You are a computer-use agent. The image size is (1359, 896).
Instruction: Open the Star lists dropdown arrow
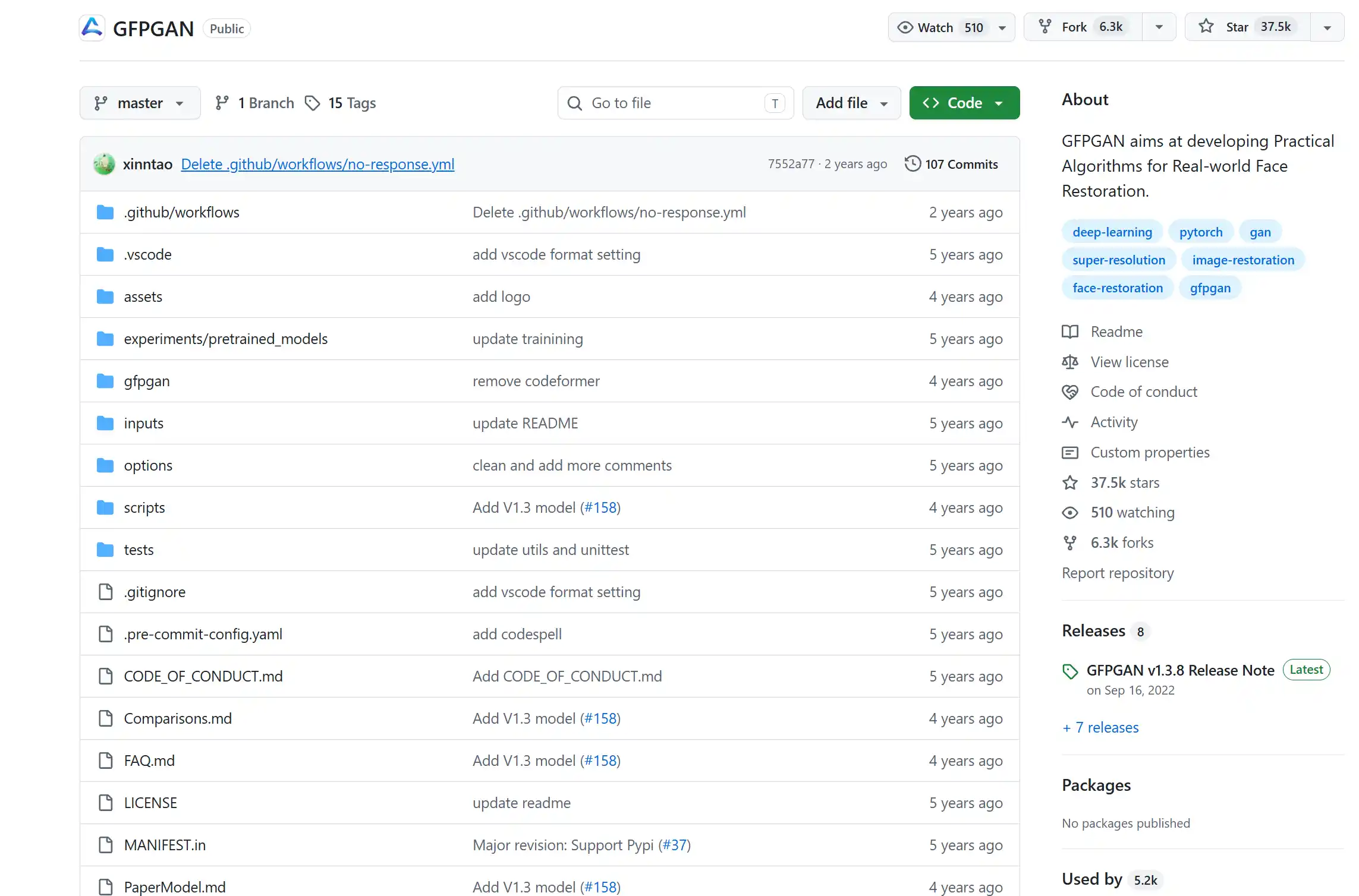click(1327, 27)
